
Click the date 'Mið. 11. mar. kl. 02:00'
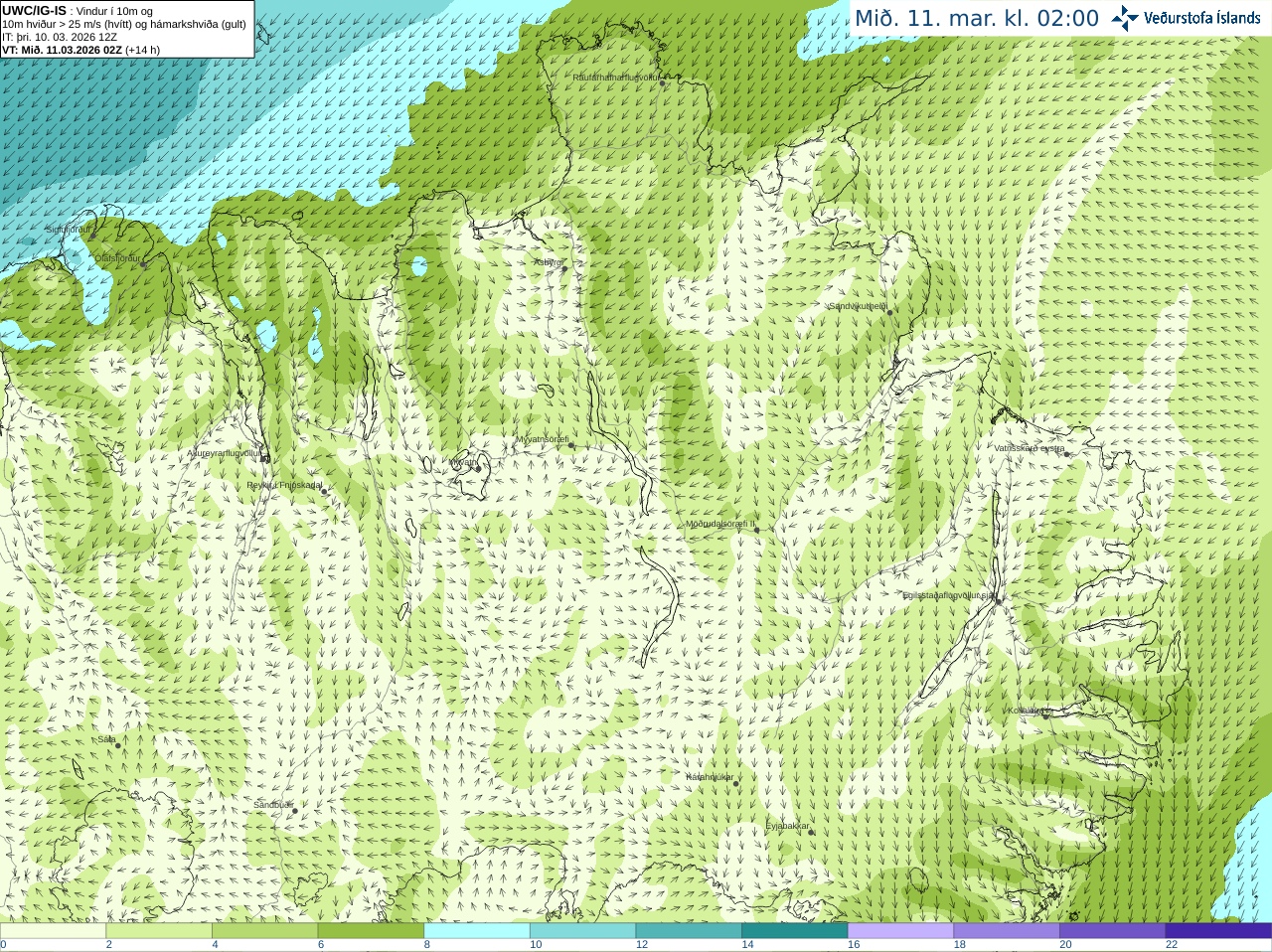[x=977, y=18]
